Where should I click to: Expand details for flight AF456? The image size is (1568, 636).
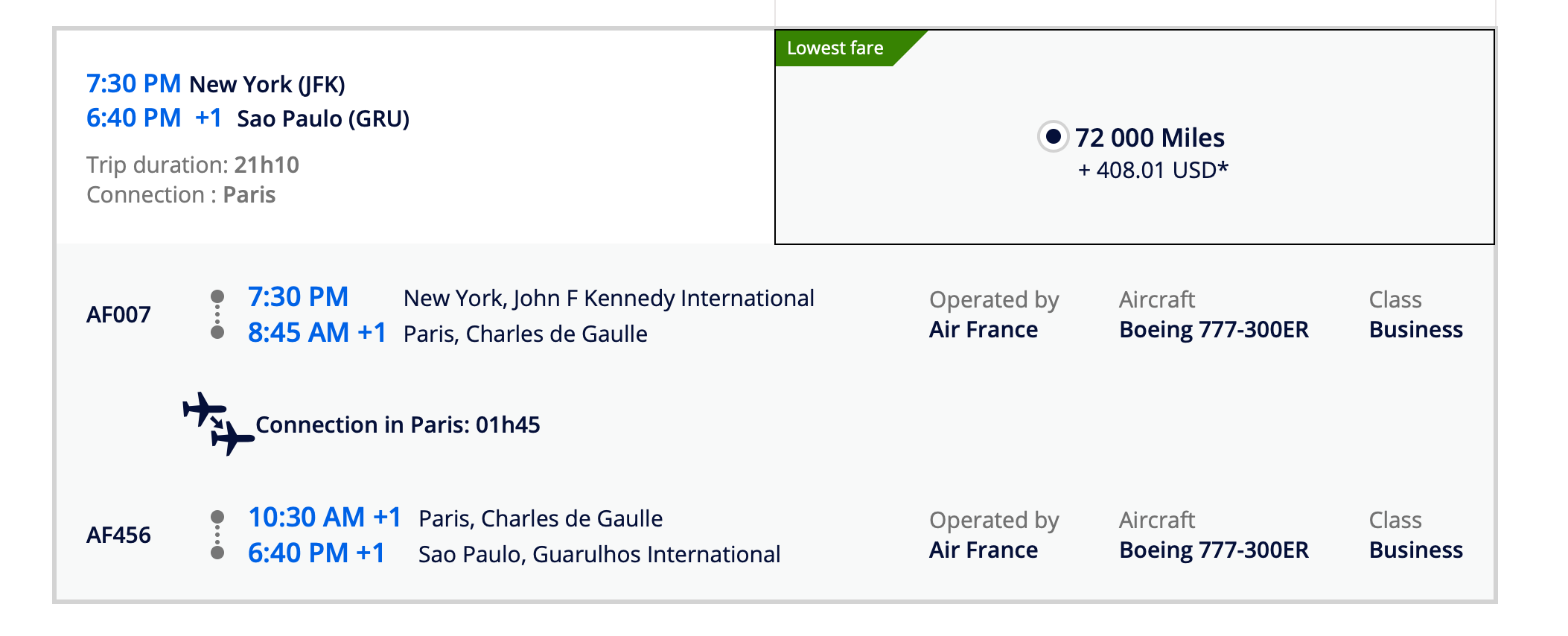(119, 534)
